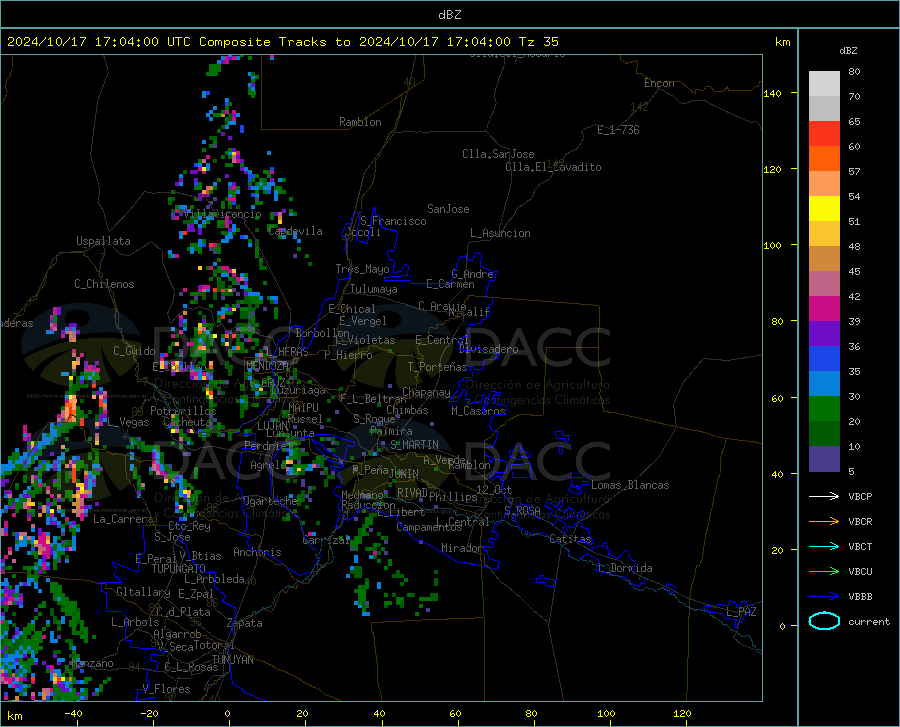Viewport: 900px width, 727px height.
Task: Click the white VBCP arrow in legend
Action: (824, 496)
